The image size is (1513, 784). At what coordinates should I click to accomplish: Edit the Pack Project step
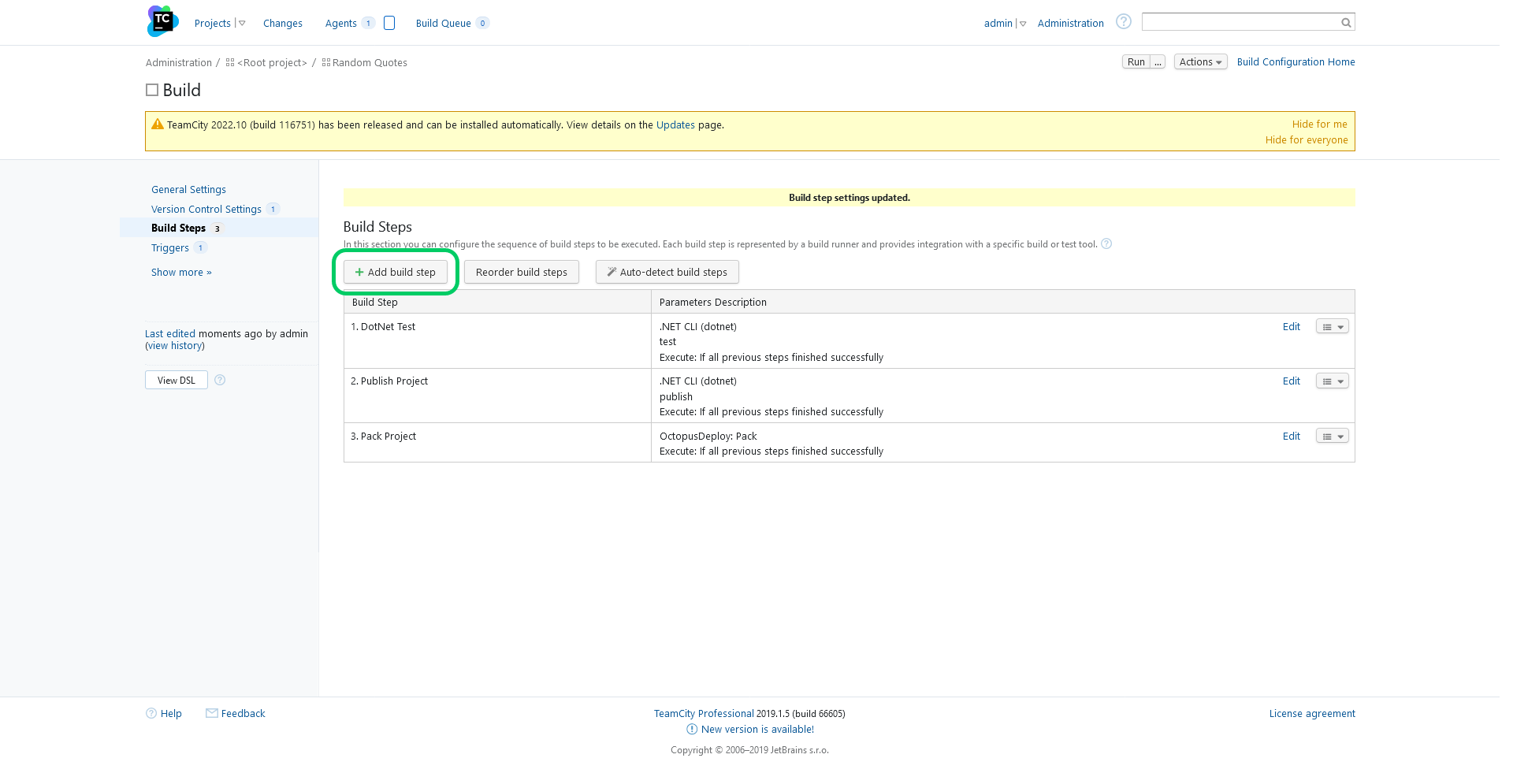[1291, 436]
